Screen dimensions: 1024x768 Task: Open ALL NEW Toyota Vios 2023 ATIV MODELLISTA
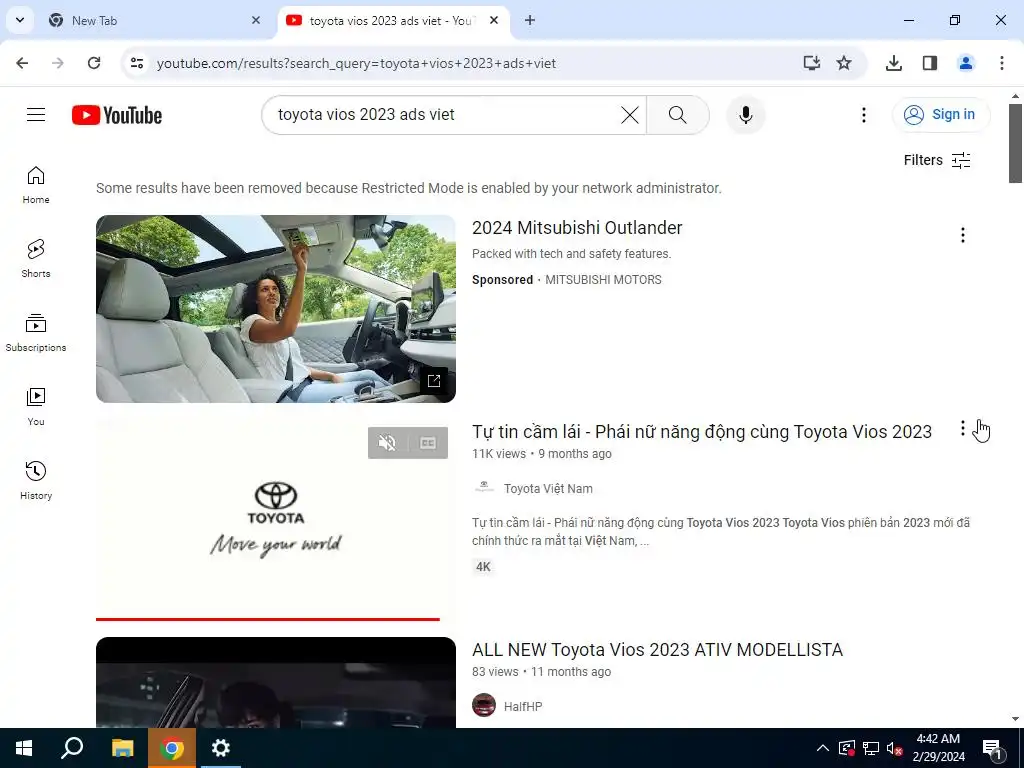click(658, 650)
